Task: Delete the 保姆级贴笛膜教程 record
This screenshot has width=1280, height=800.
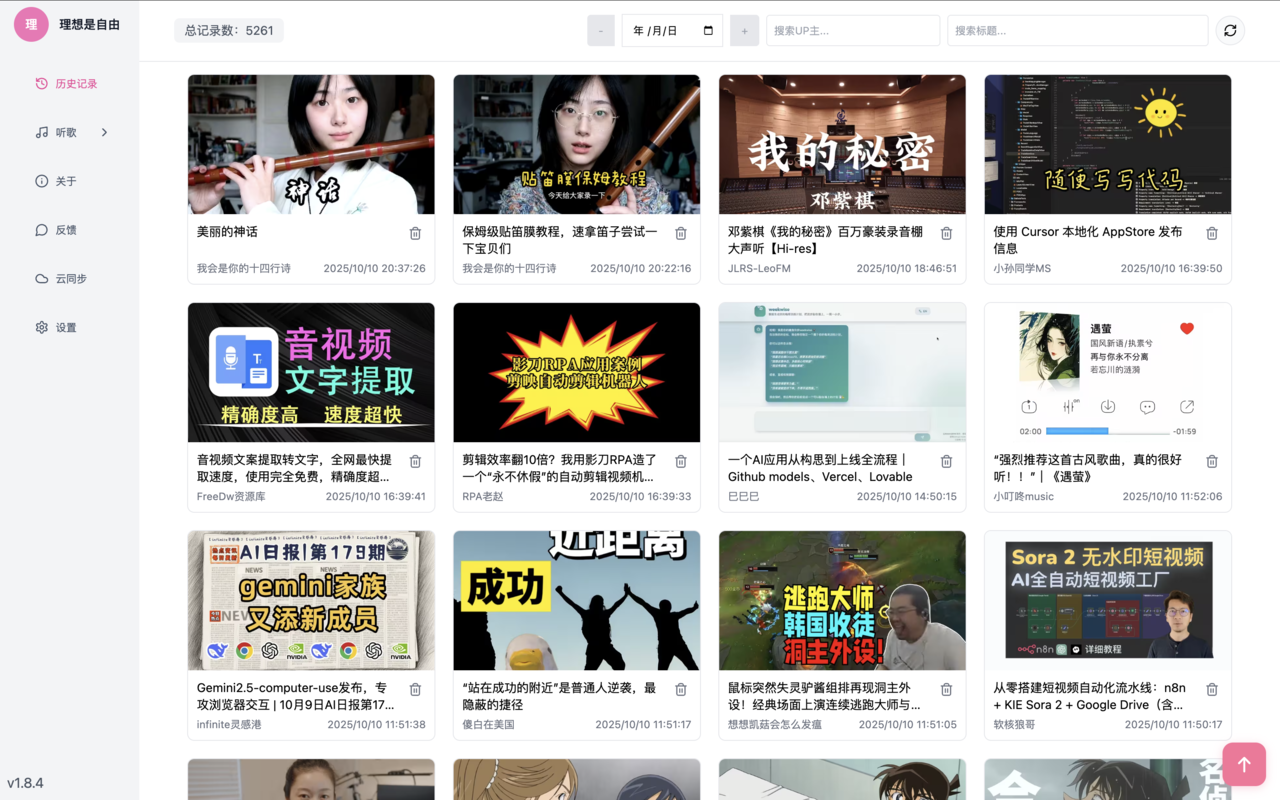Action: [x=681, y=233]
